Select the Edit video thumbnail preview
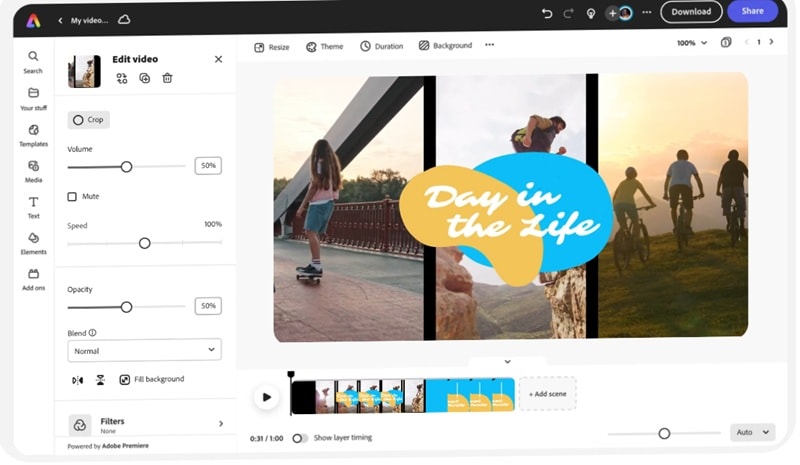Screen dimensions: 800x465 coord(84,71)
